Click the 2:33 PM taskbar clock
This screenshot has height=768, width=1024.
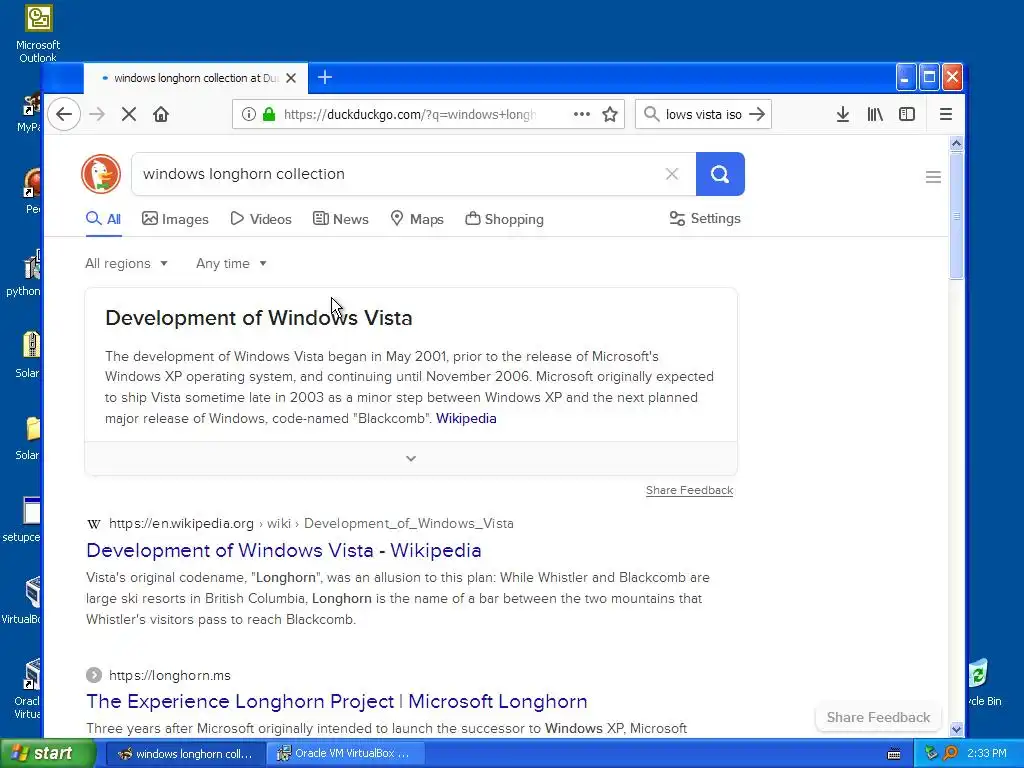(987, 753)
